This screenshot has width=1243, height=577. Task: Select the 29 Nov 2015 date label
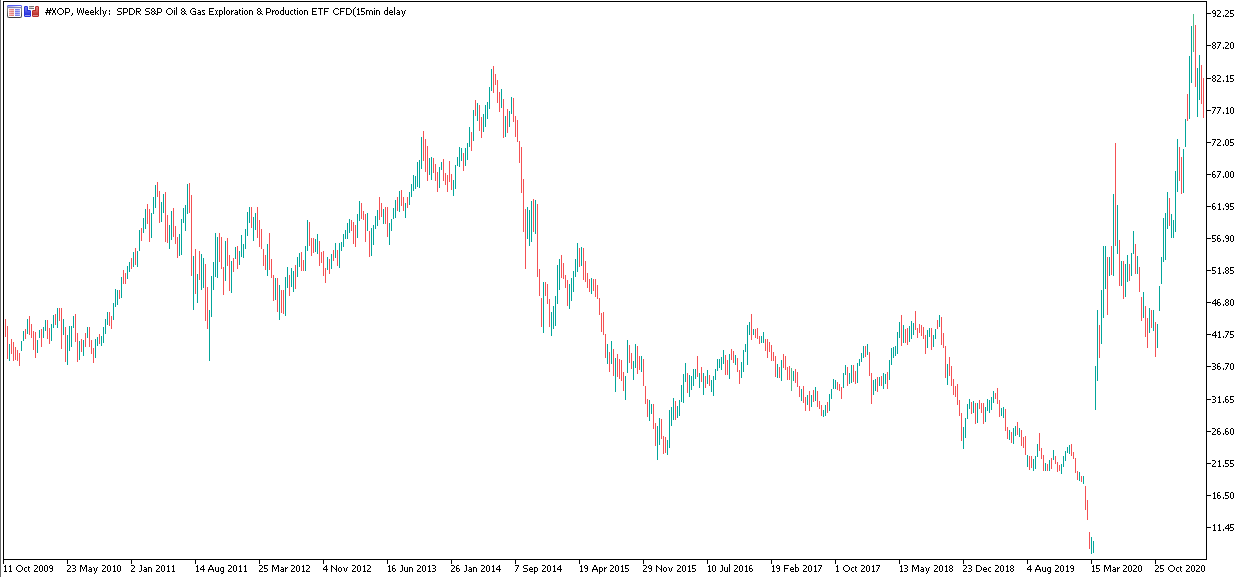669,568
